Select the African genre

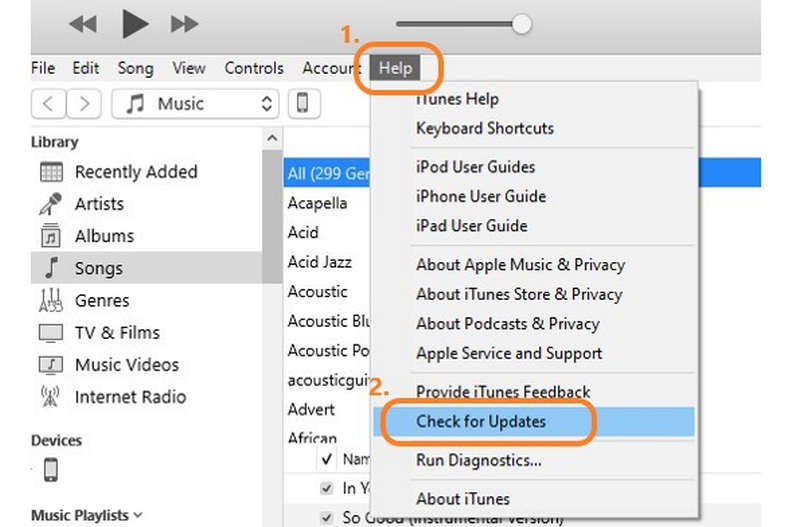pyautogui.click(x=312, y=438)
